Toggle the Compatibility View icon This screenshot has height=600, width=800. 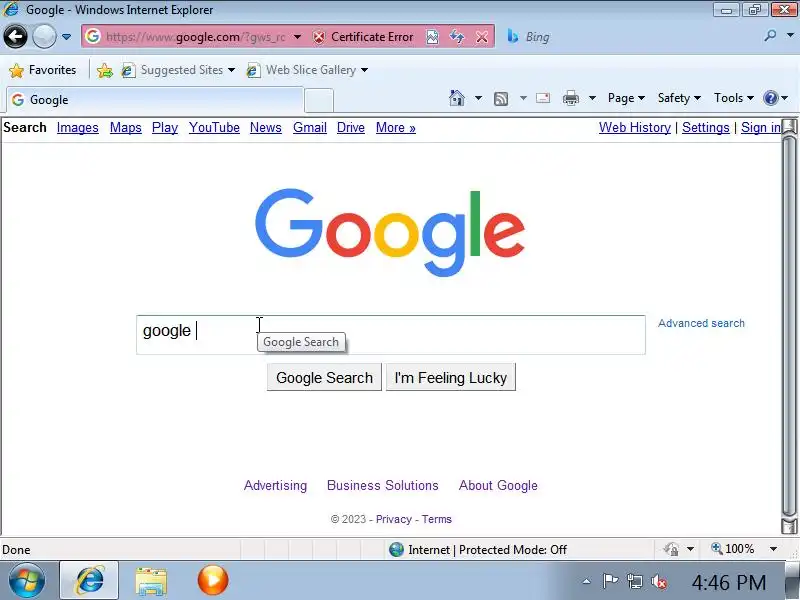[432, 37]
